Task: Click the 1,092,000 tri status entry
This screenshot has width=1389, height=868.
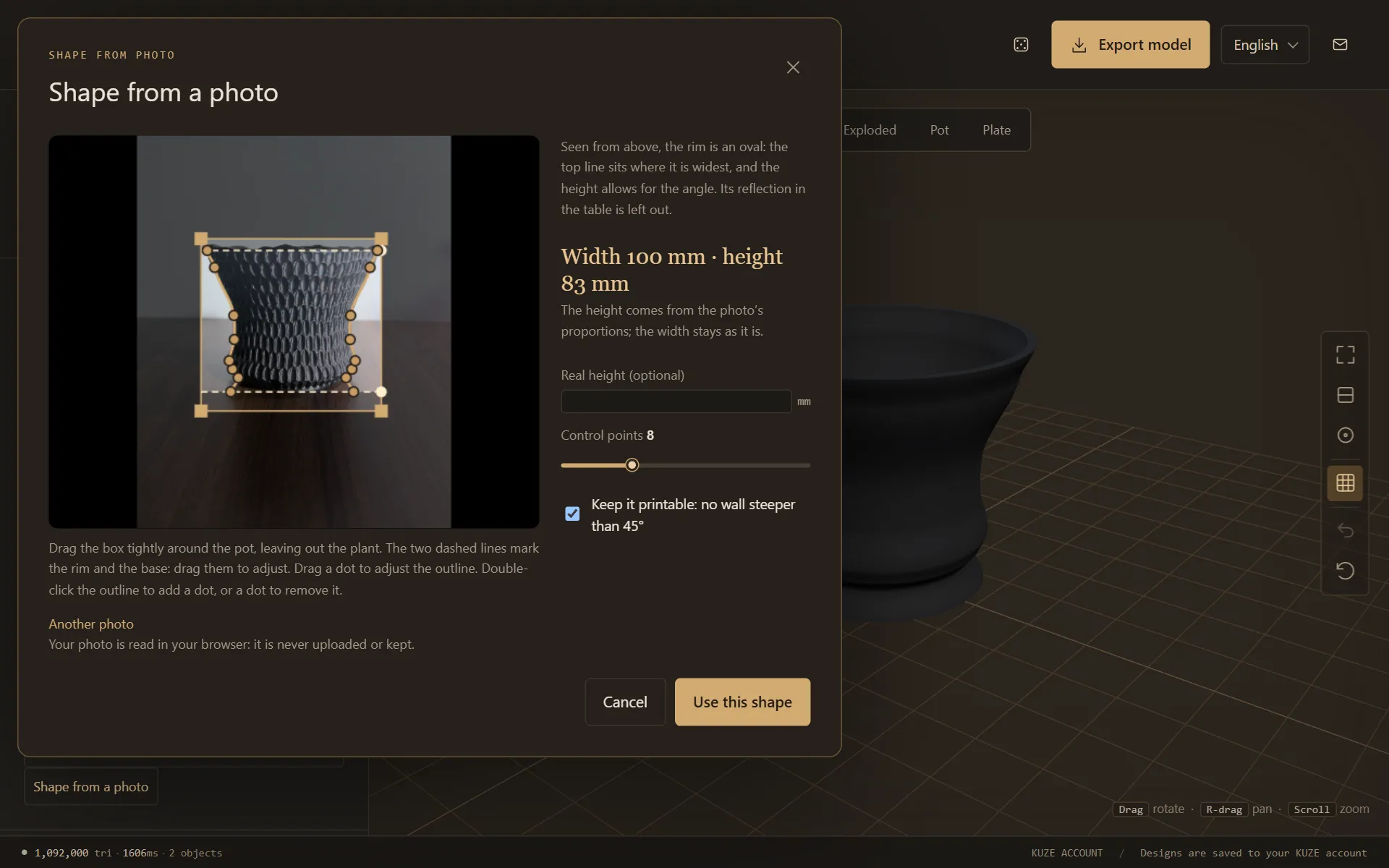Action: click(x=72, y=853)
